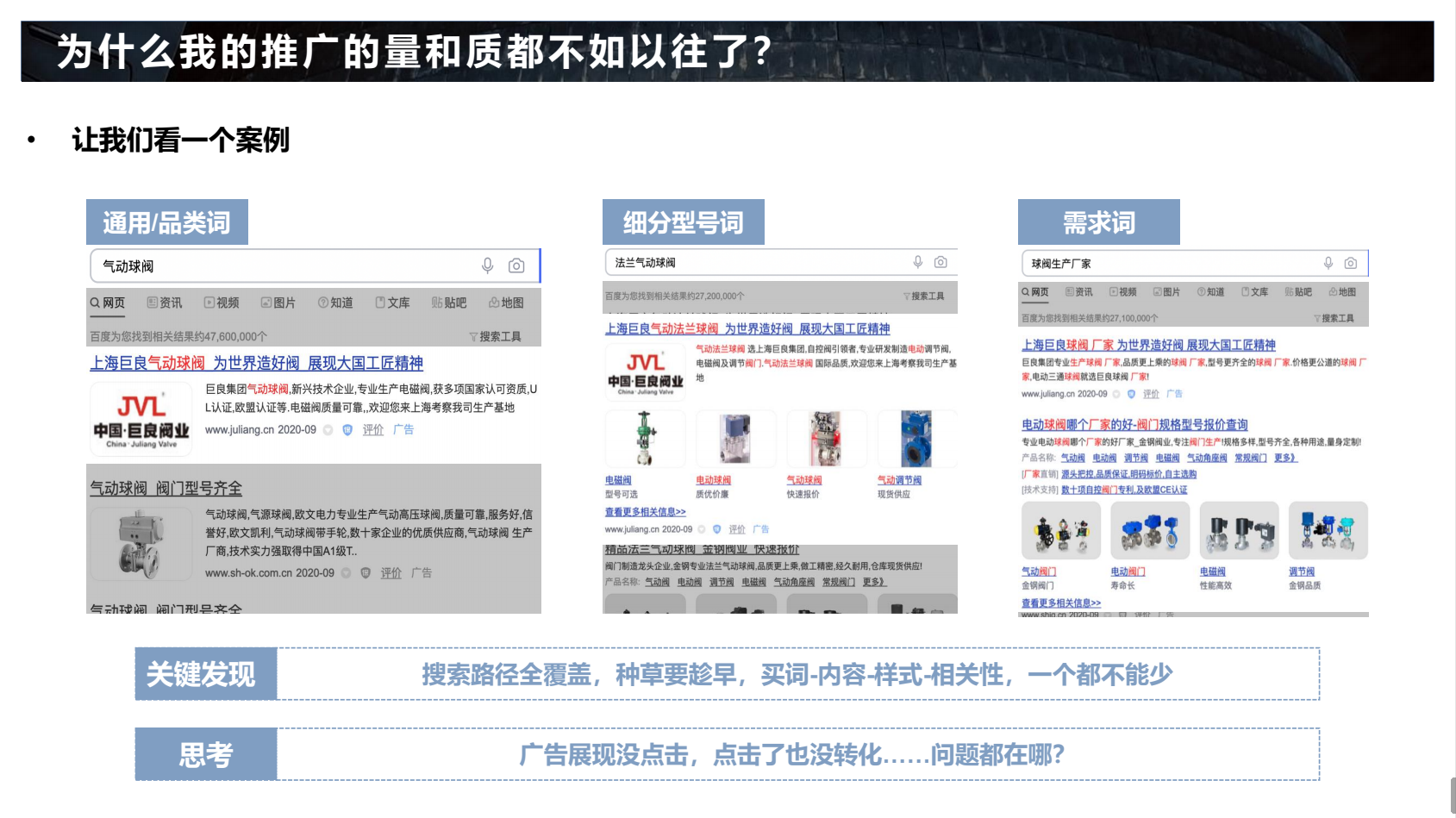This screenshot has height=818, width=1456.
Task: Click the blue 电动调节阀 valve product thumbnail
Action: (915, 439)
